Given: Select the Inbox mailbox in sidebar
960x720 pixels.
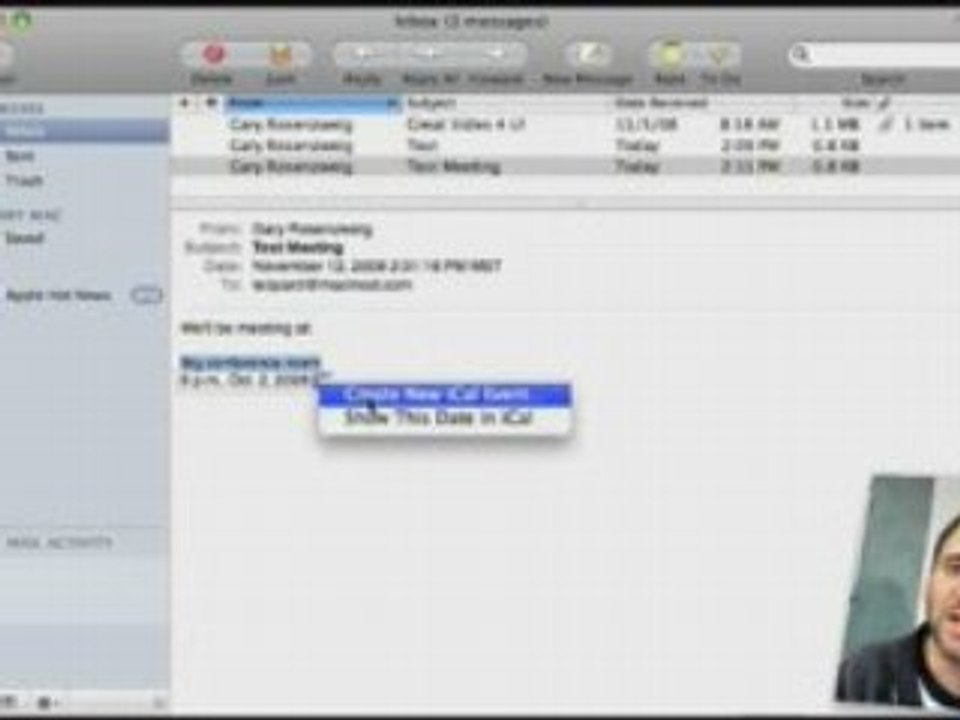Looking at the screenshot, I should tap(84, 131).
